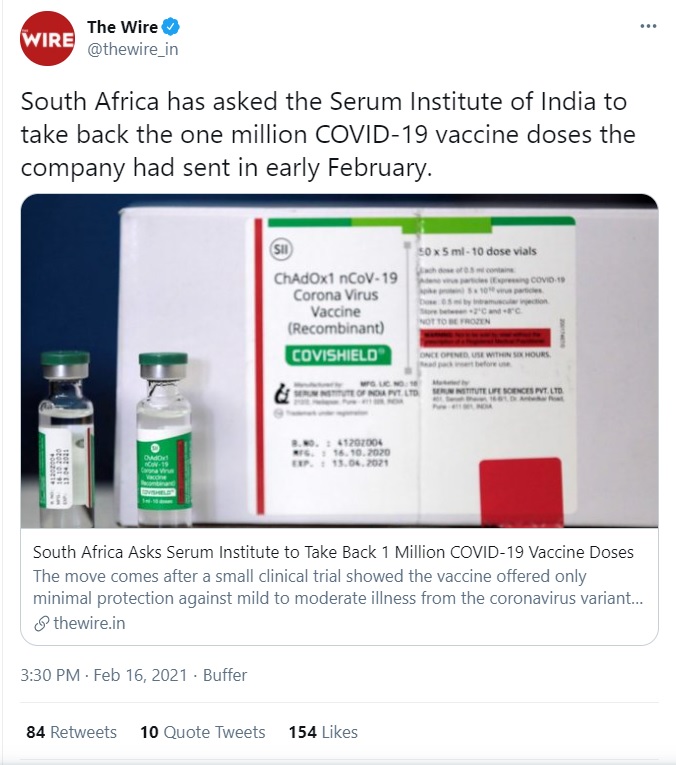Open the article headline about Serum Institute
This screenshot has height=765, width=676.
[333, 552]
